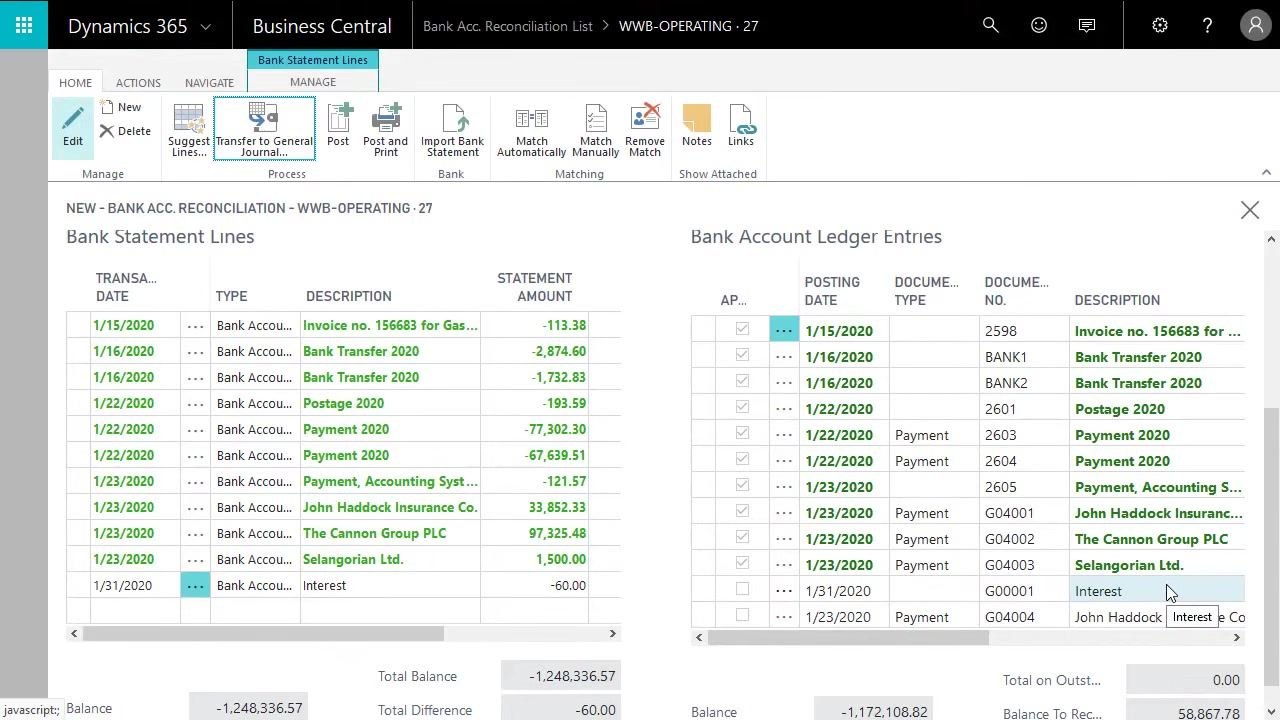Click Suggest Lines in the ribbon
This screenshot has height=720, width=1280.
[189, 130]
